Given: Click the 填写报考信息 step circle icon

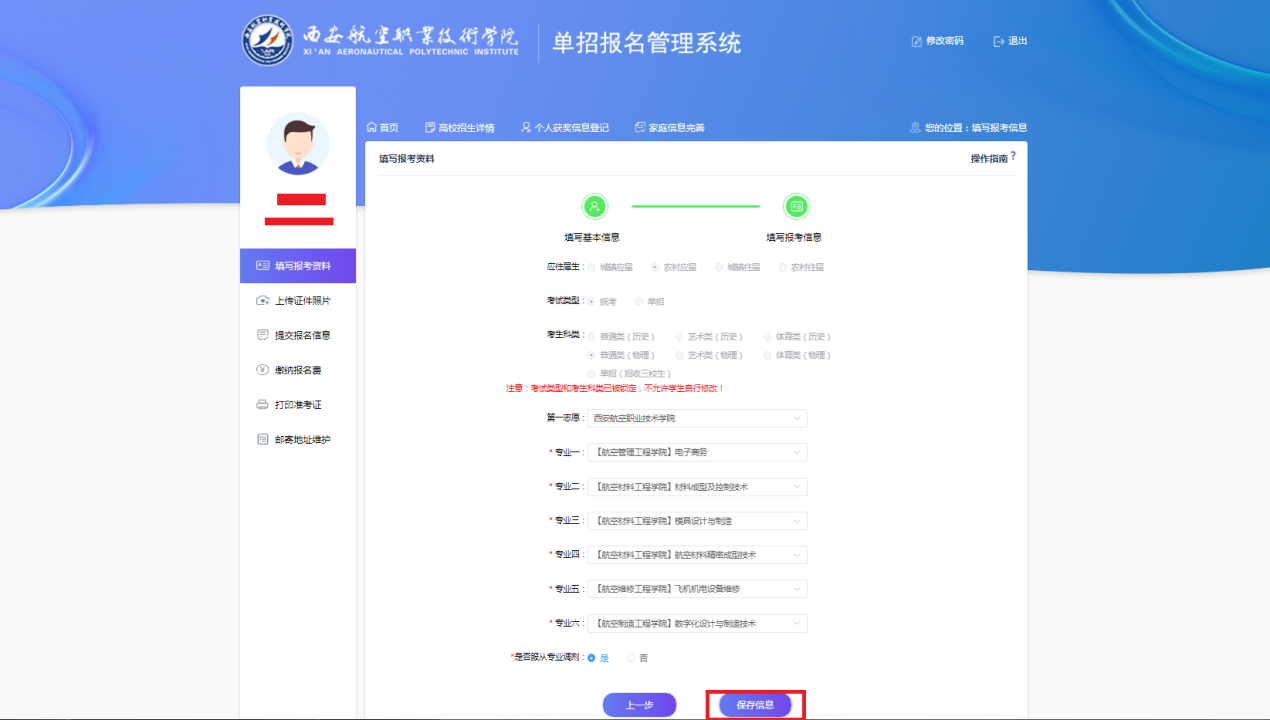Looking at the screenshot, I should pos(796,206).
